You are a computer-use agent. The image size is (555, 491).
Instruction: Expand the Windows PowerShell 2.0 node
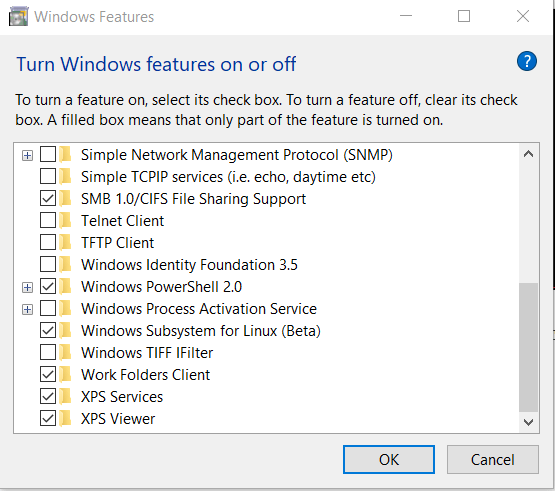27,287
